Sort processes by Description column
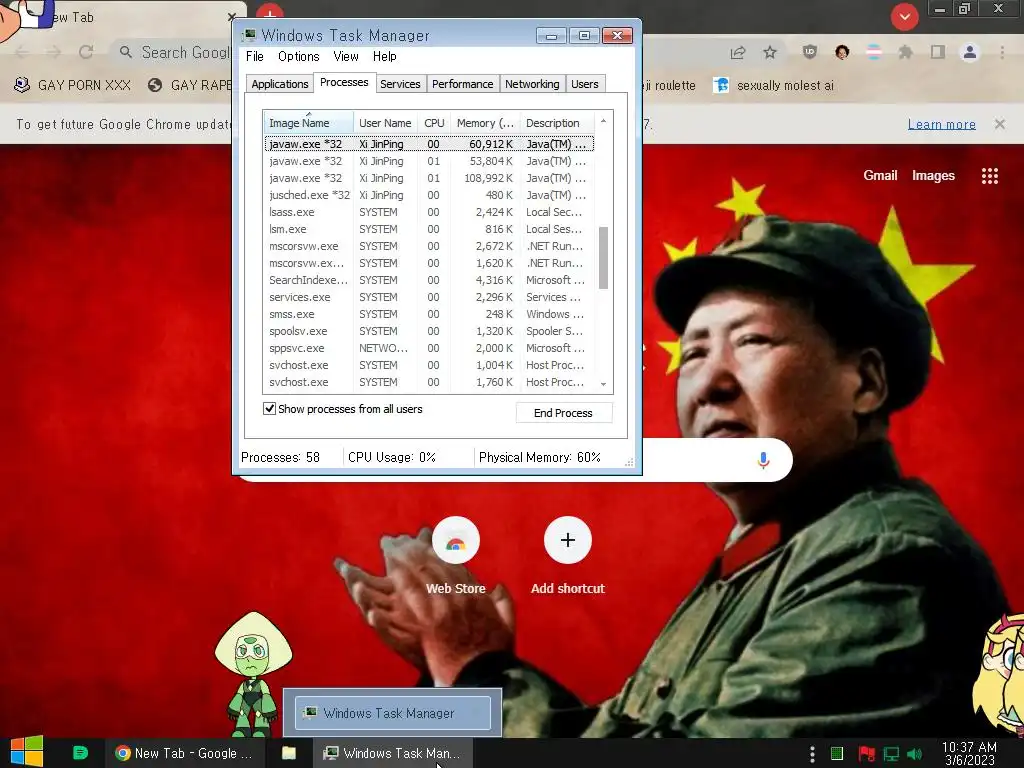The width and height of the screenshot is (1024, 768). point(556,123)
